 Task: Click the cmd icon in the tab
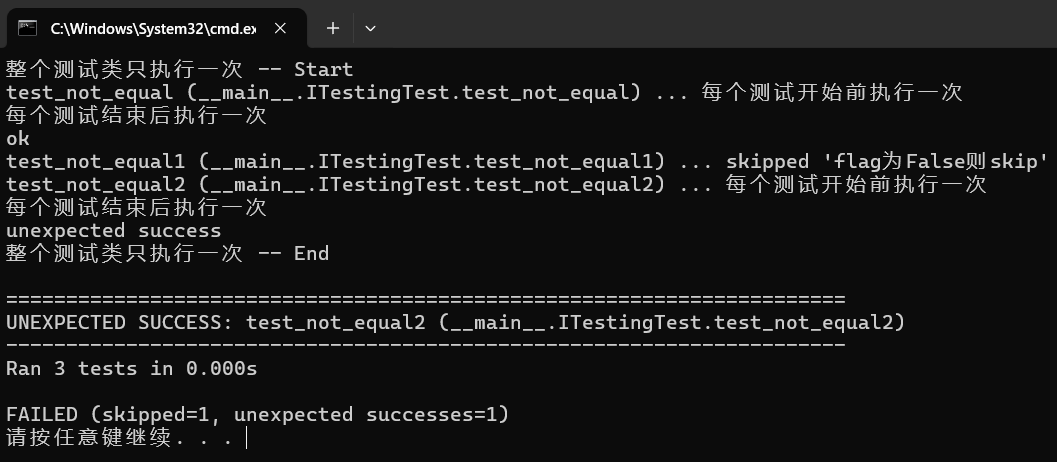(28, 28)
